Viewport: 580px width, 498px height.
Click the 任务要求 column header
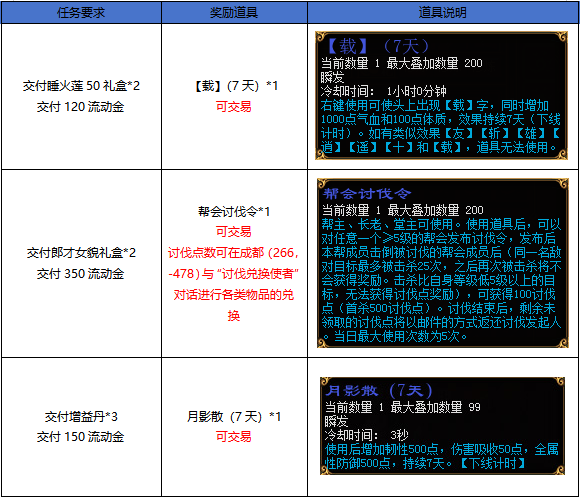pyautogui.click(x=81, y=13)
